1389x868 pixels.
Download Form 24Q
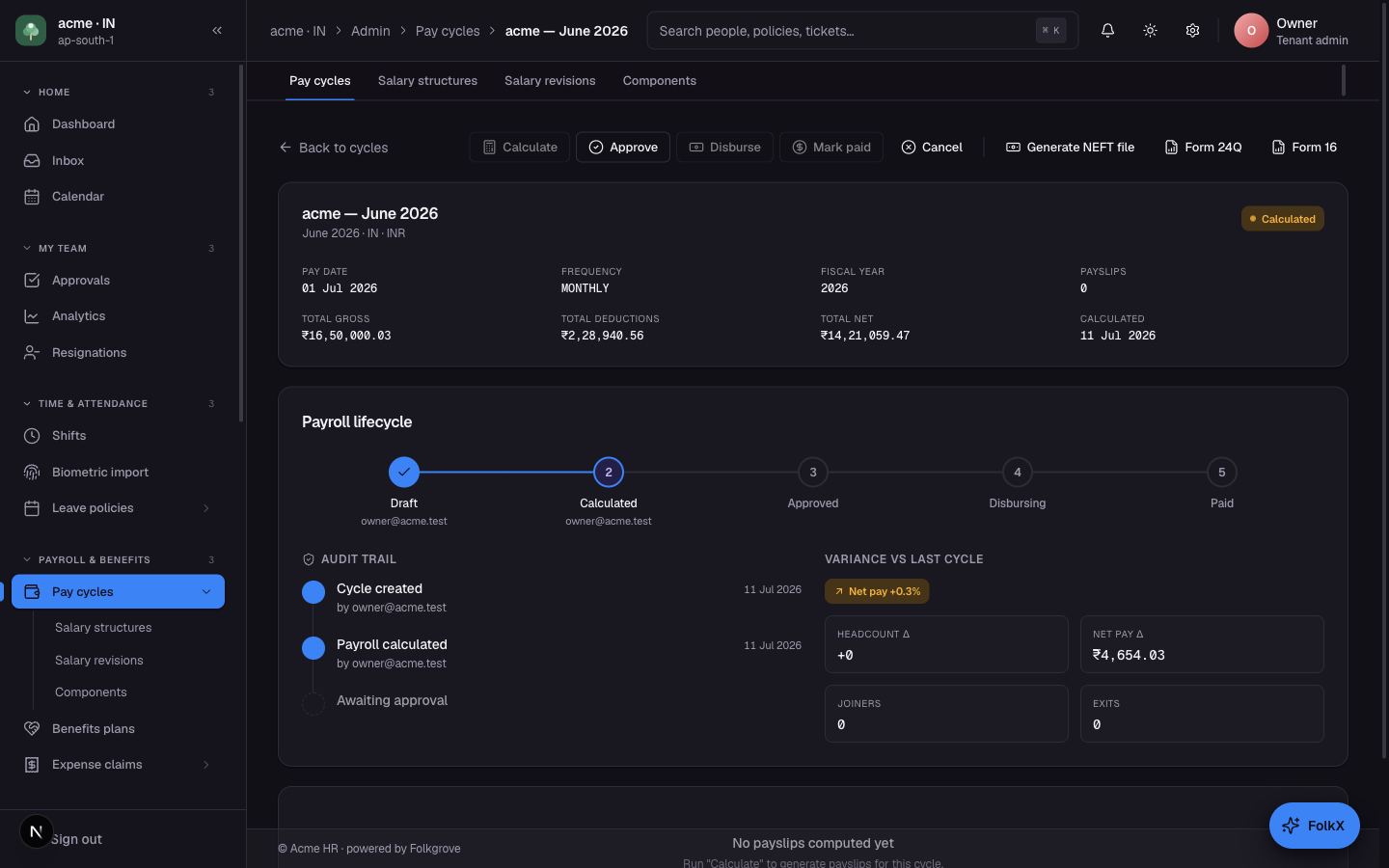pos(1203,148)
